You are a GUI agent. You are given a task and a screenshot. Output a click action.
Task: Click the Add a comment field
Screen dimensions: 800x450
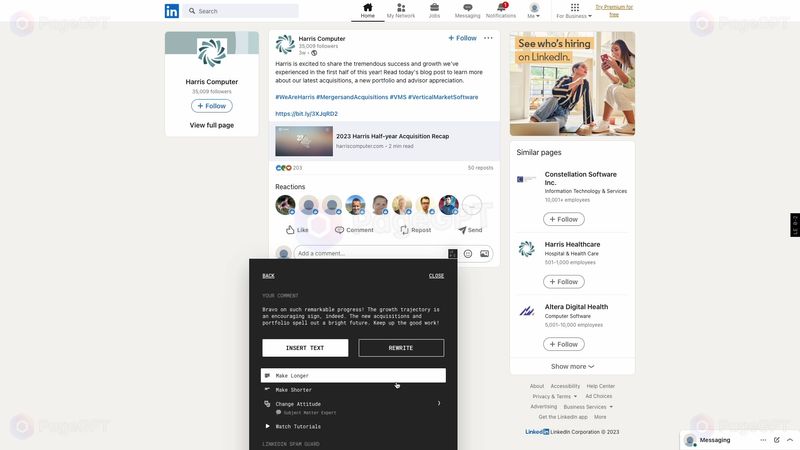[370, 254]
